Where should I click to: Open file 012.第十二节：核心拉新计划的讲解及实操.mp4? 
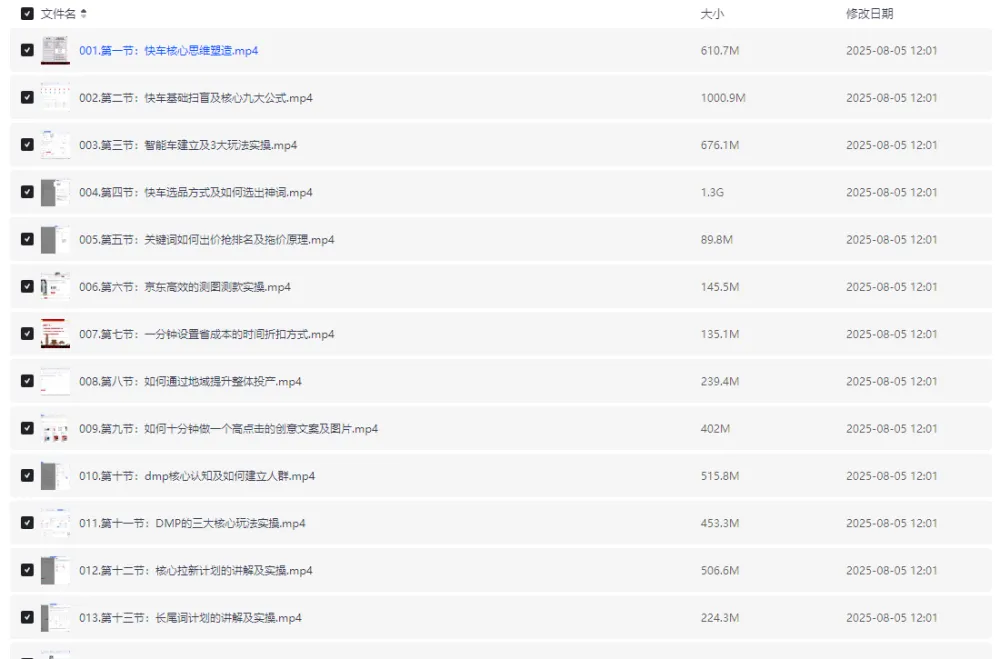(x=195, y=571)
